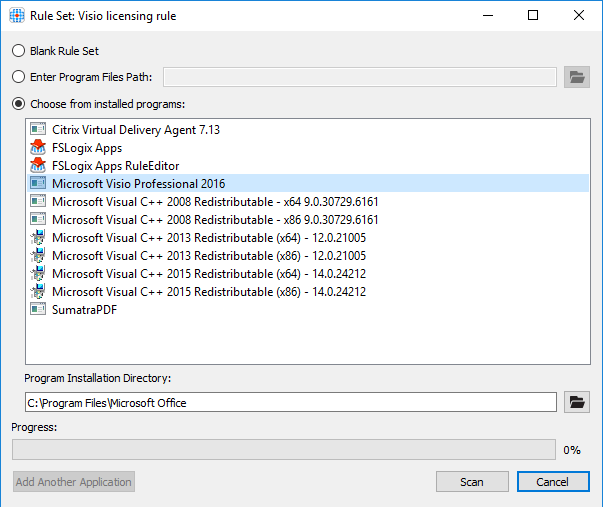Select Microsoft Visual C++ 2015 x86 entry
Image resolution: width=603 pixels, height=507 pixels.
(208, 292)
